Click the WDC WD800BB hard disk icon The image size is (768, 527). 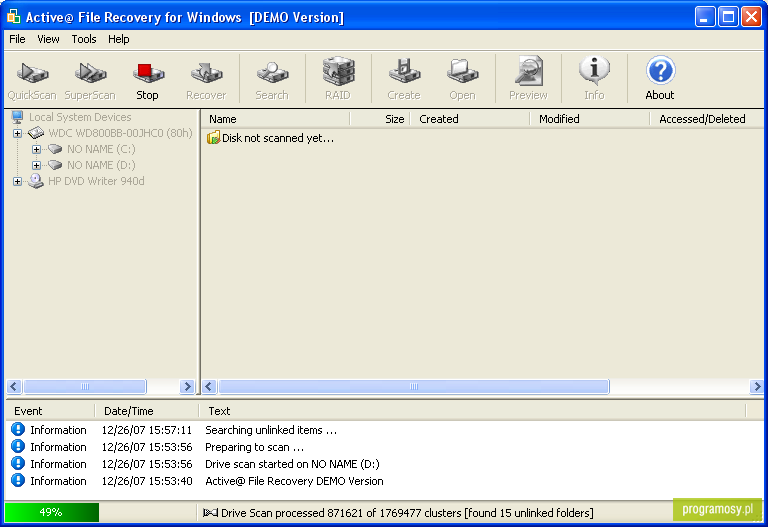(36, 133)
